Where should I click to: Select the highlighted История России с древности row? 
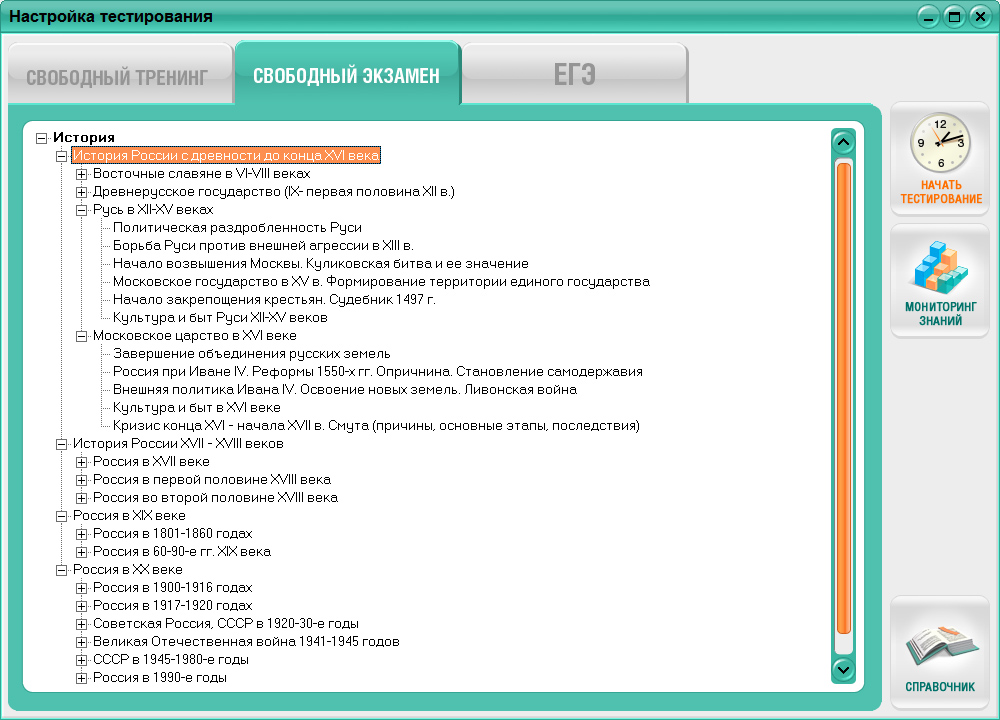coord(226,156)
